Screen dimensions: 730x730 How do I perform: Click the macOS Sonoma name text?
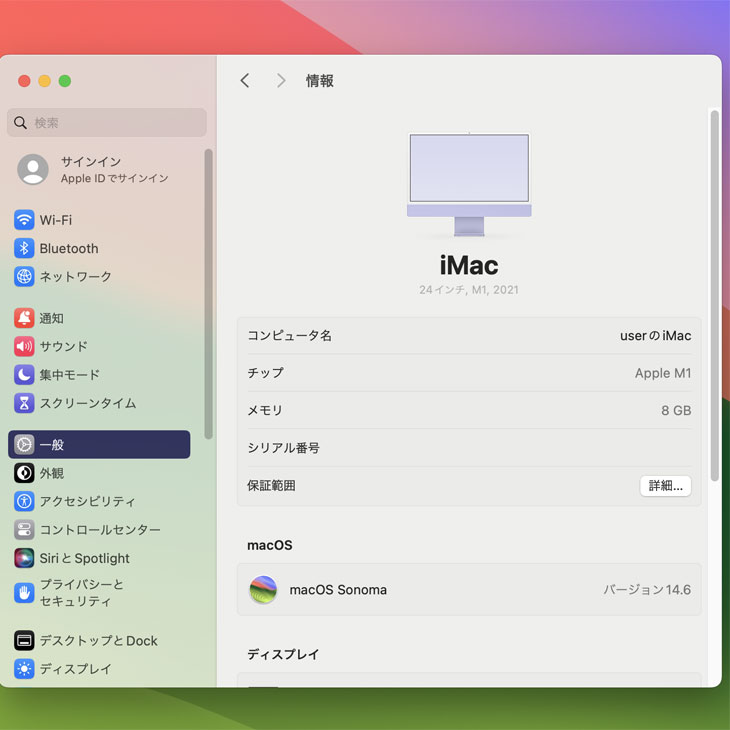pos(338,589)
